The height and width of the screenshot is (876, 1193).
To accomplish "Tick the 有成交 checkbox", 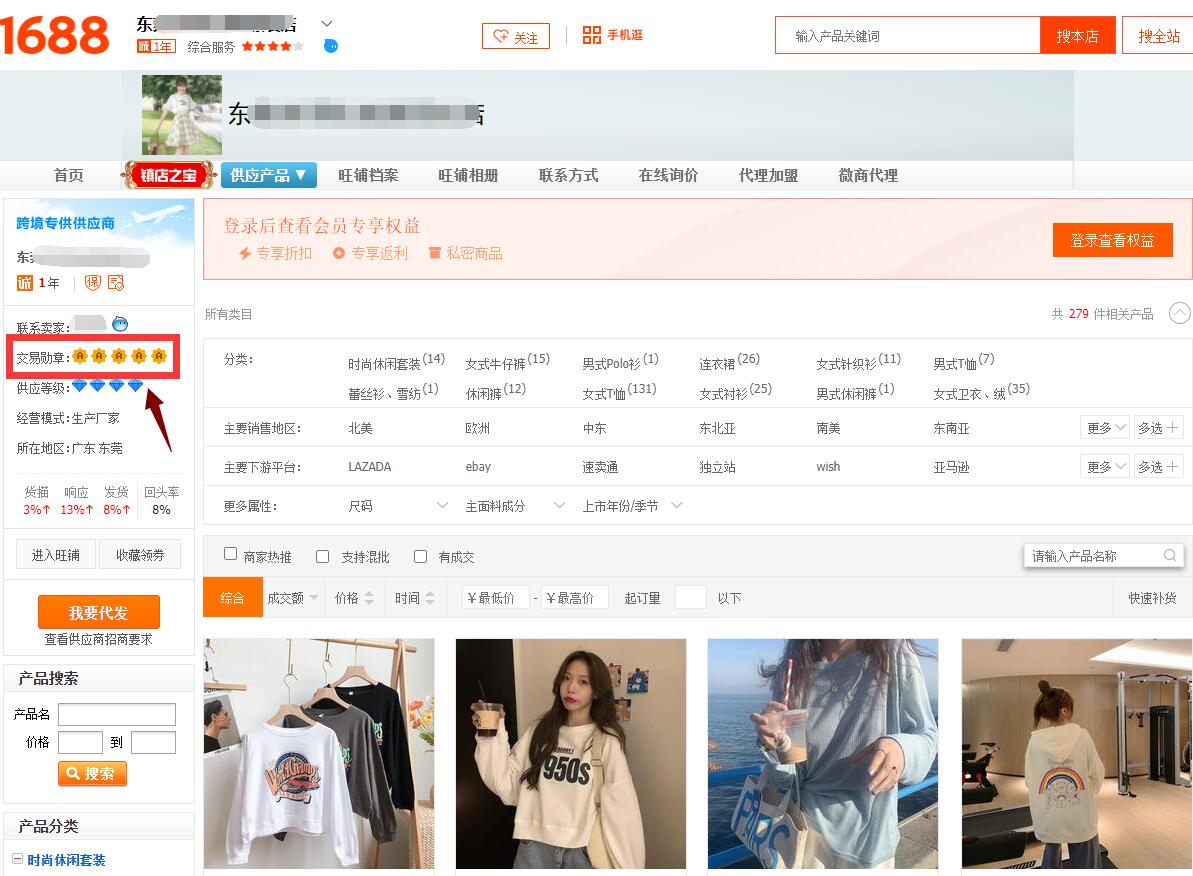I will [420, 556].
